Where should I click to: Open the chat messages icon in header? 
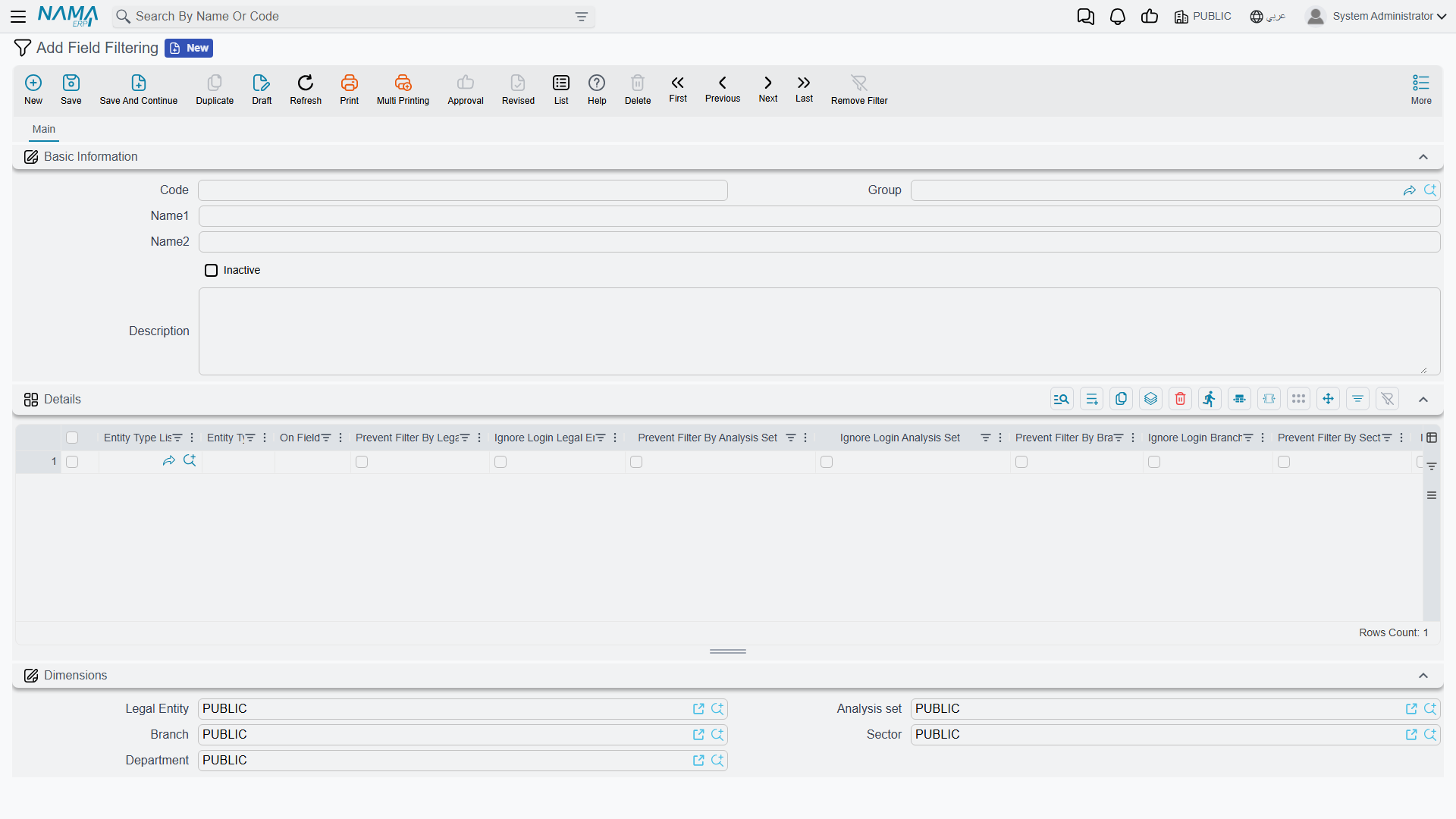click(x=1085, y=17)
